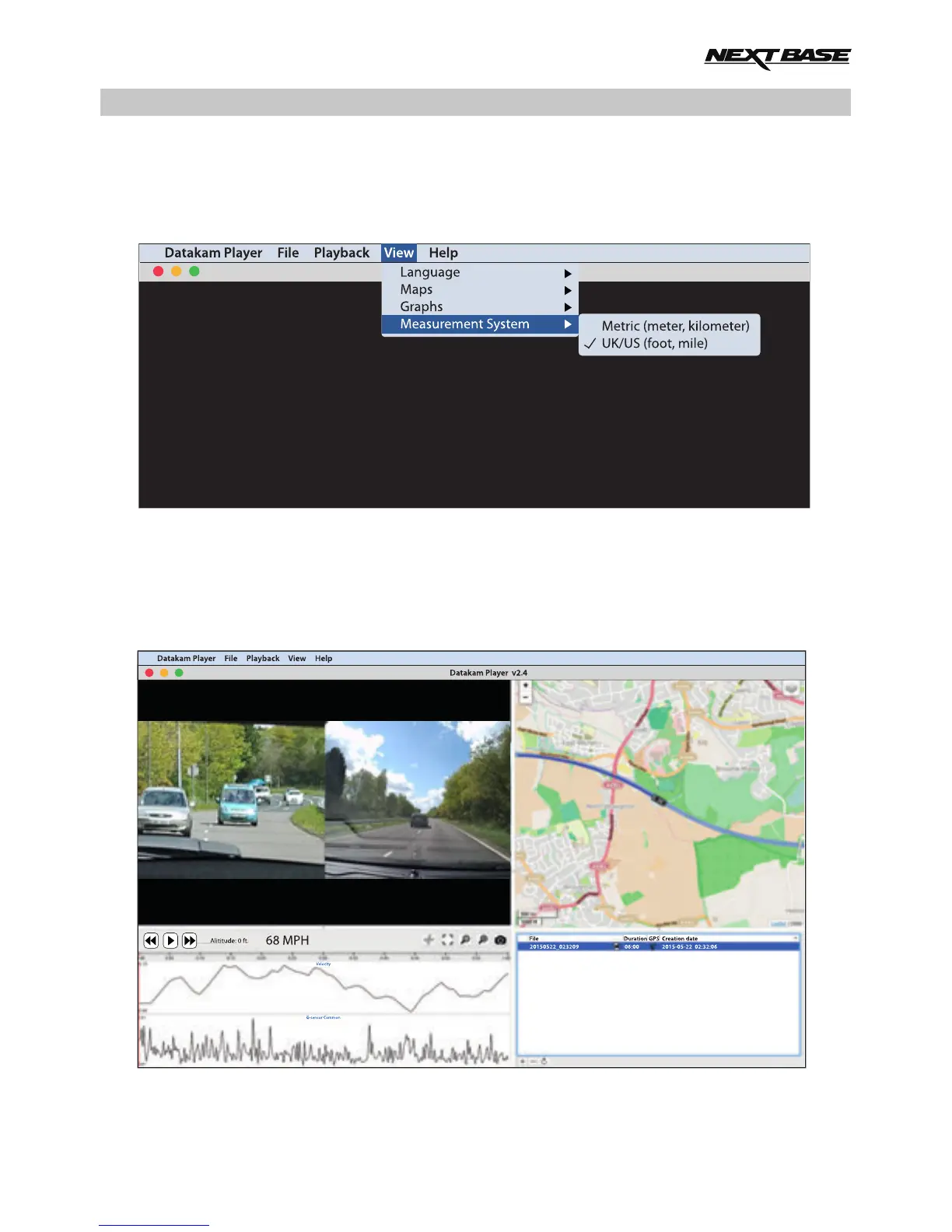Image resolution: width=952 pixels, height=1232 pixels.
Task: Click the video showing the teal van
Action: [x=231, y=800]
